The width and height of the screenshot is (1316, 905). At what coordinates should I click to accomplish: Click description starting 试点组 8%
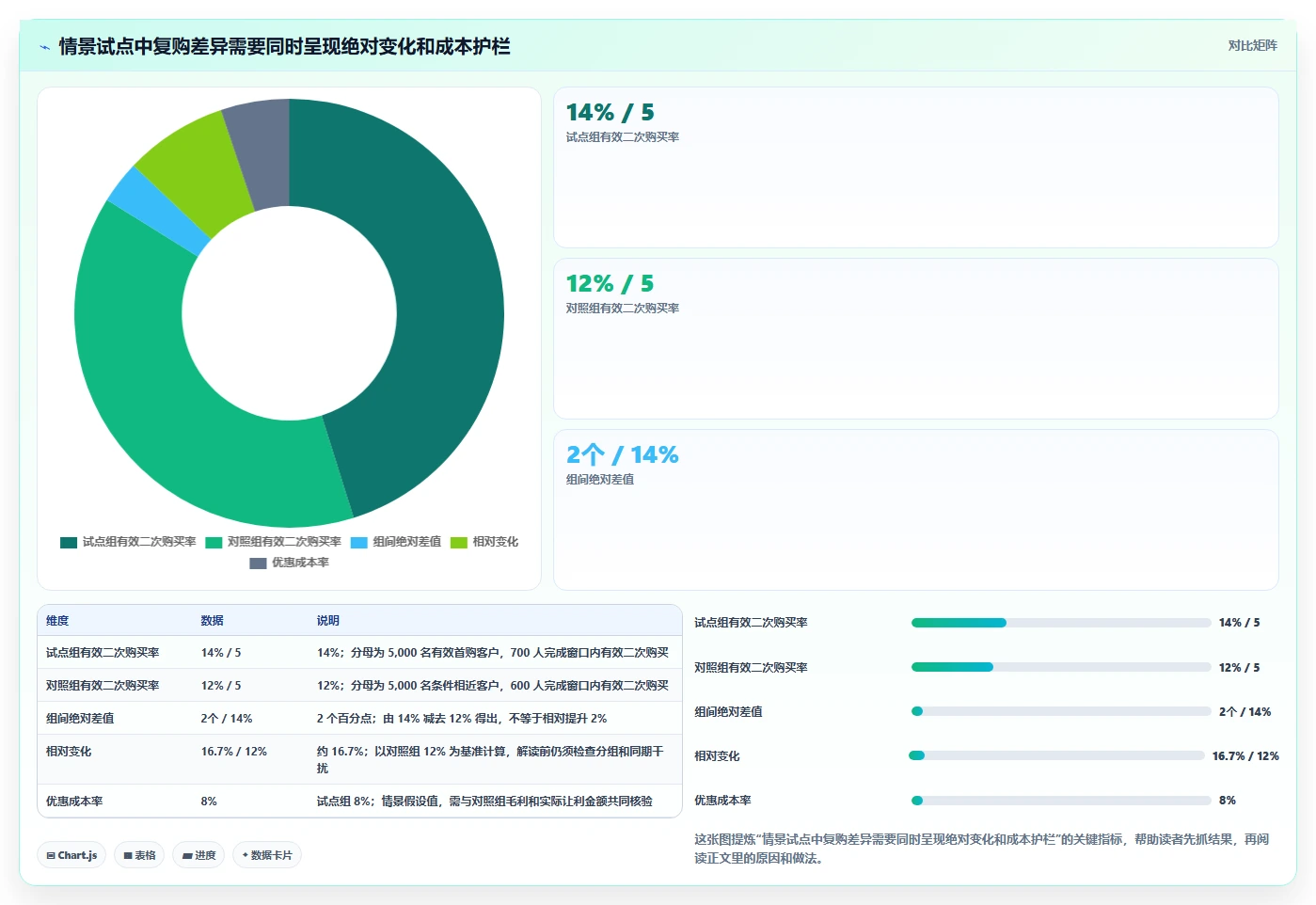click(484, 802)
